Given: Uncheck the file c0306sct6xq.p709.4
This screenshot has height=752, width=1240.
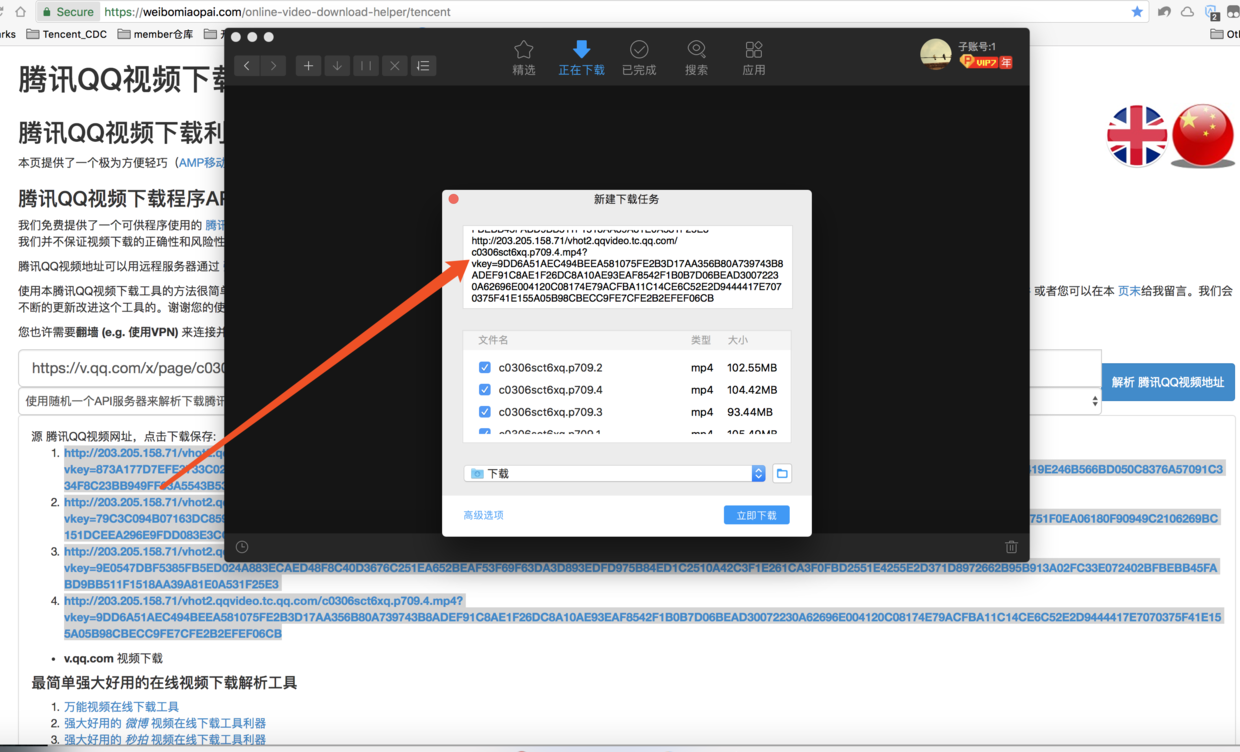Looking at the screenshot, I should pyautogui.click(x=485, y=390).
